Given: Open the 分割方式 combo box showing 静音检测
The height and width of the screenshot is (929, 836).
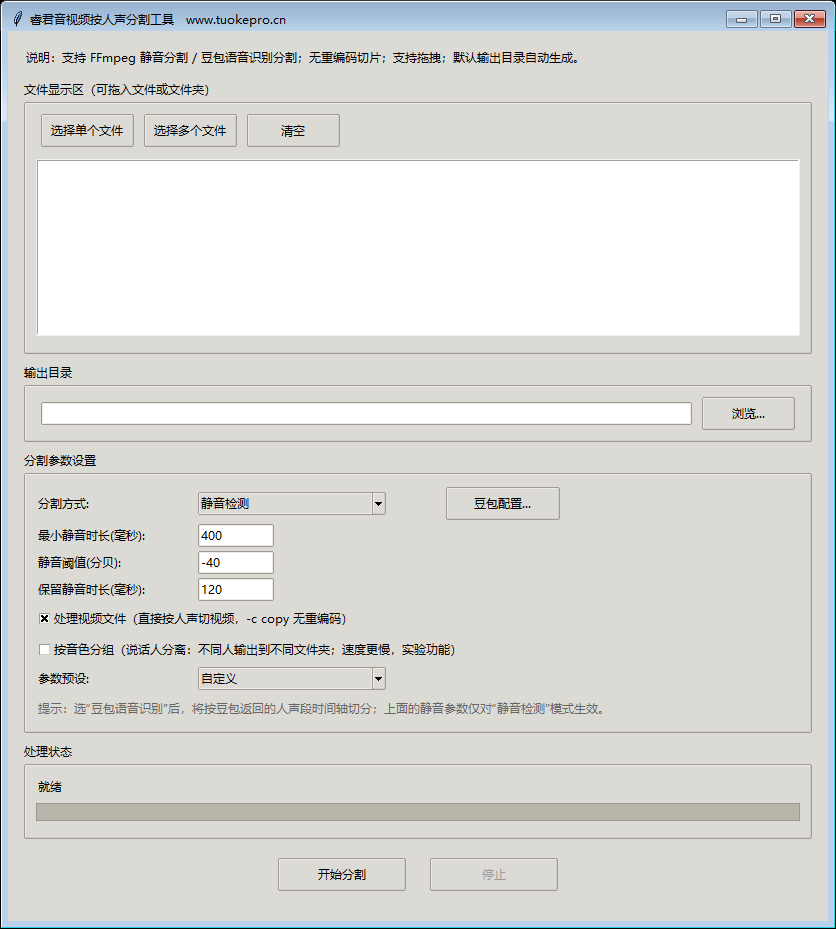Looking at the screenshot, I should pyautogui.click(x=292, y=504).
